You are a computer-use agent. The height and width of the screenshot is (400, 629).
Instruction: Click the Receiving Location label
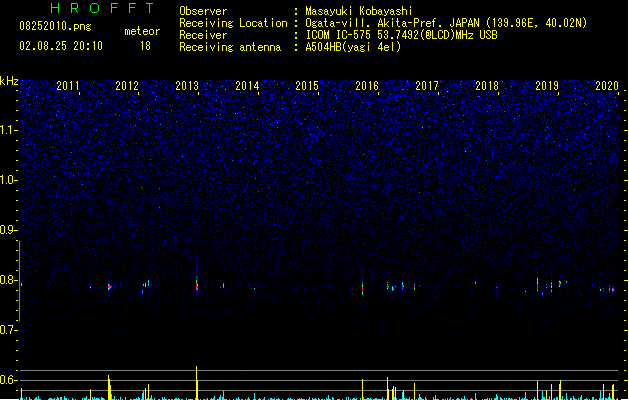pyautogui.click(x=233, y=23)
